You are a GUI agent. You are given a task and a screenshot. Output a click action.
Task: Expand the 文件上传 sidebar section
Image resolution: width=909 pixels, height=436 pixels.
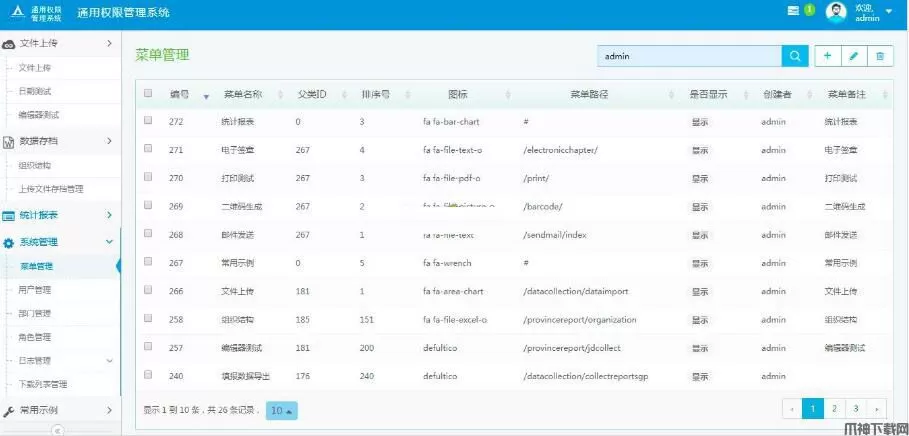[x=58, y=44]
